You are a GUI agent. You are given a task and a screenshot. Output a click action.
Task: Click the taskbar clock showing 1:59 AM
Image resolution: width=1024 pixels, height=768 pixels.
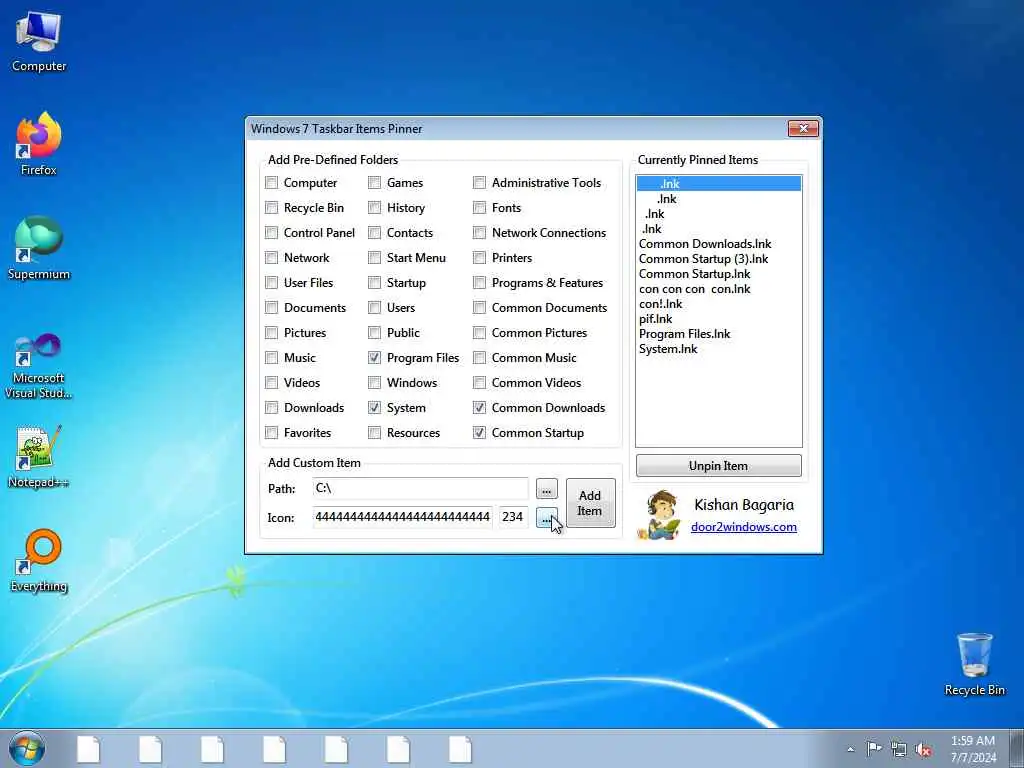(973, 749)
